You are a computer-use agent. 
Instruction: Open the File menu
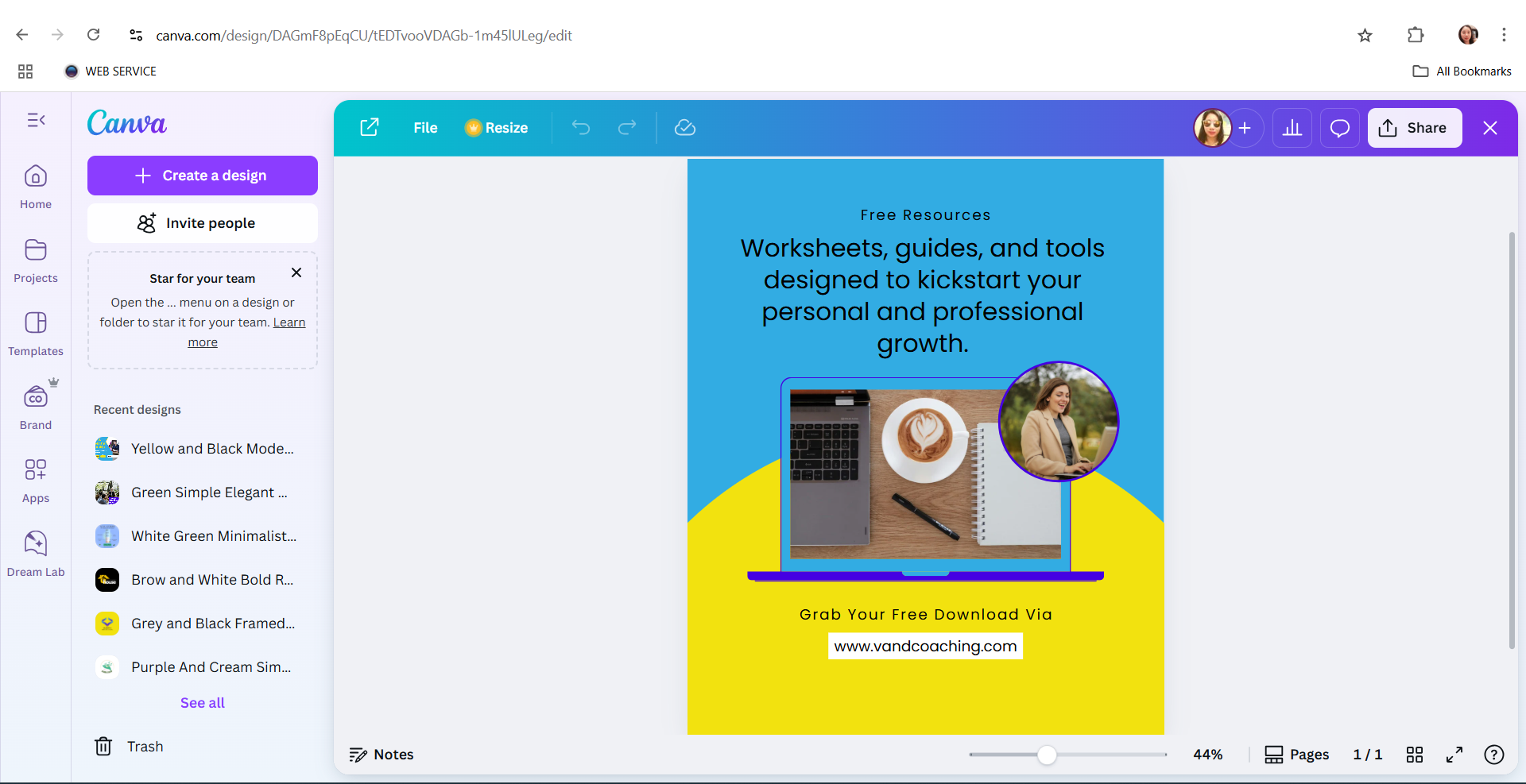tap(425, 128)
